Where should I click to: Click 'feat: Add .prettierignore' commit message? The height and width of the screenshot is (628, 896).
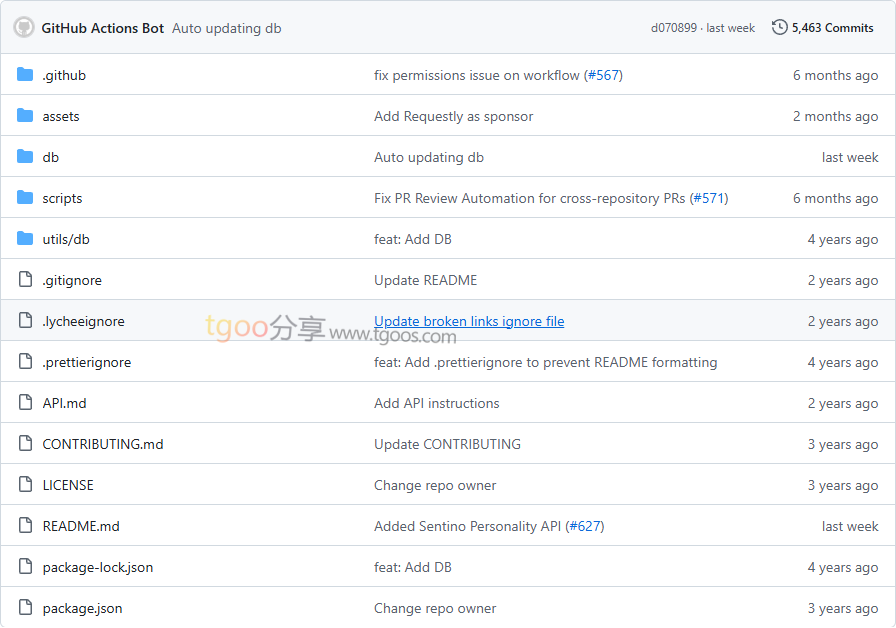pyautogui.click(x=546, y=362)
